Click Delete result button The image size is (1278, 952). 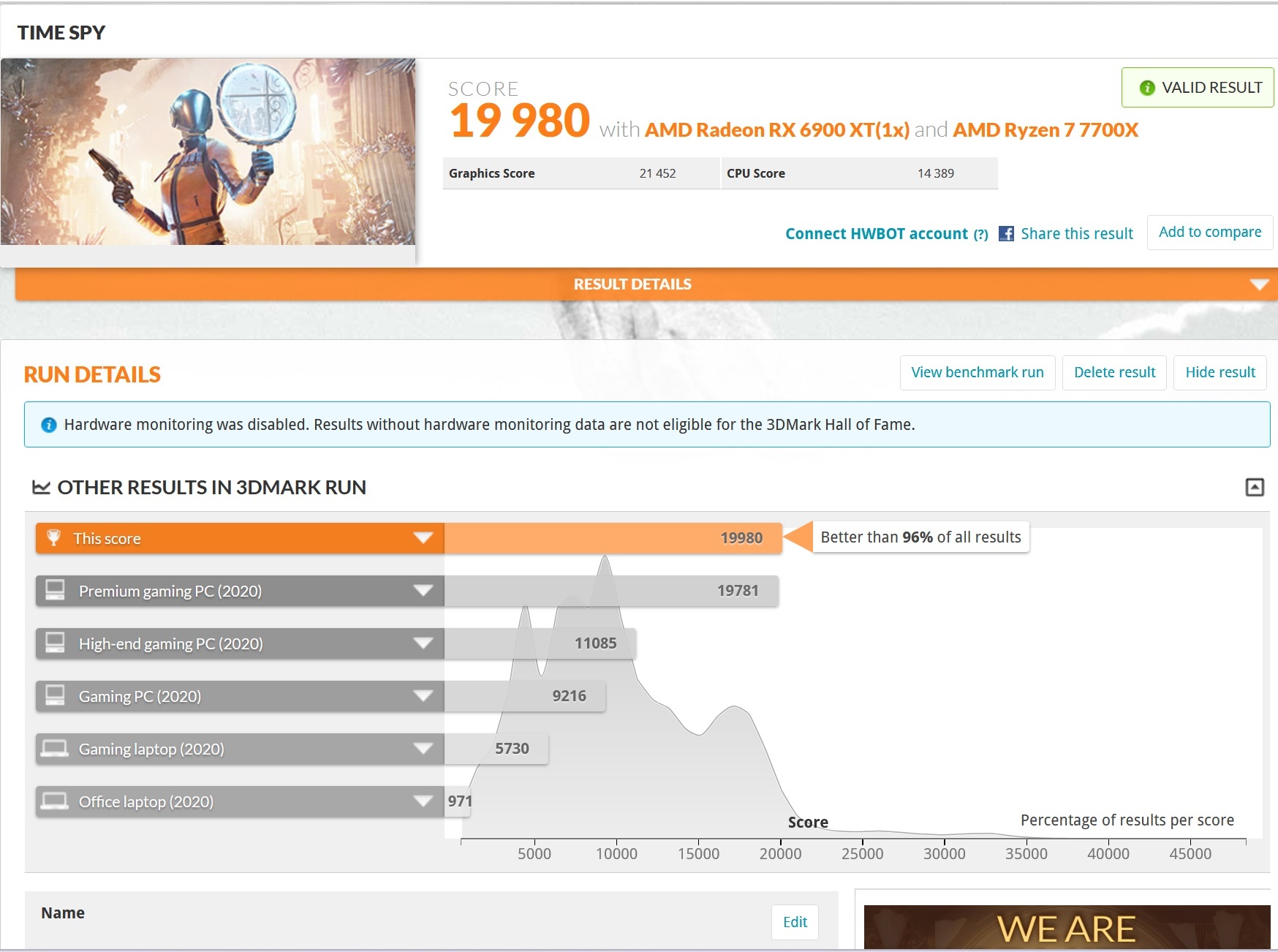1114,373
